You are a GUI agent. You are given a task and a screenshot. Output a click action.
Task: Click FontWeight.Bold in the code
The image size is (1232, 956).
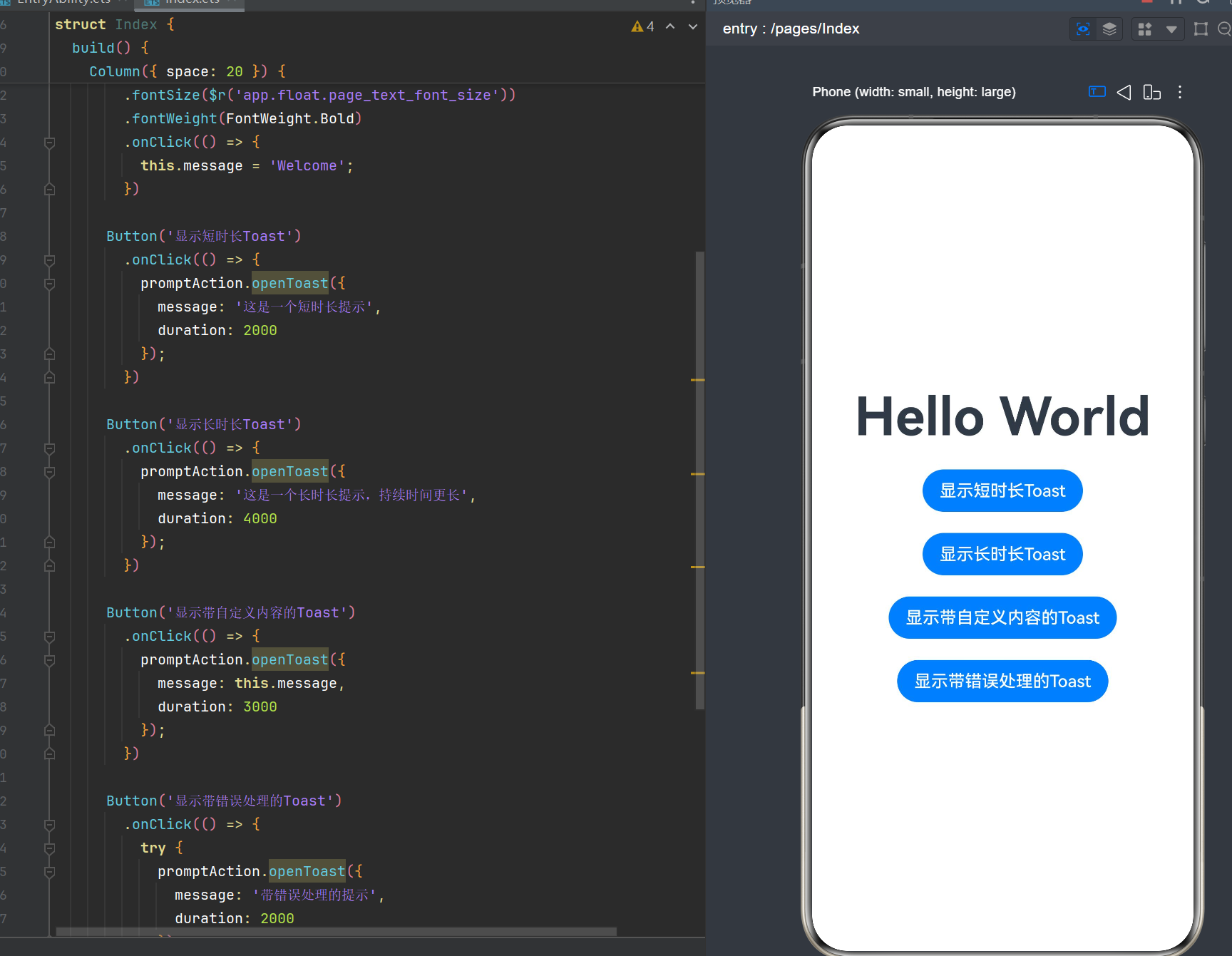pyautogui.click(x=289, y=118)
